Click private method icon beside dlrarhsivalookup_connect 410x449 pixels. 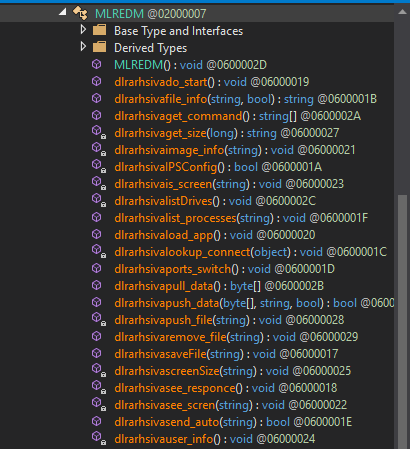(x=99, y=252)
